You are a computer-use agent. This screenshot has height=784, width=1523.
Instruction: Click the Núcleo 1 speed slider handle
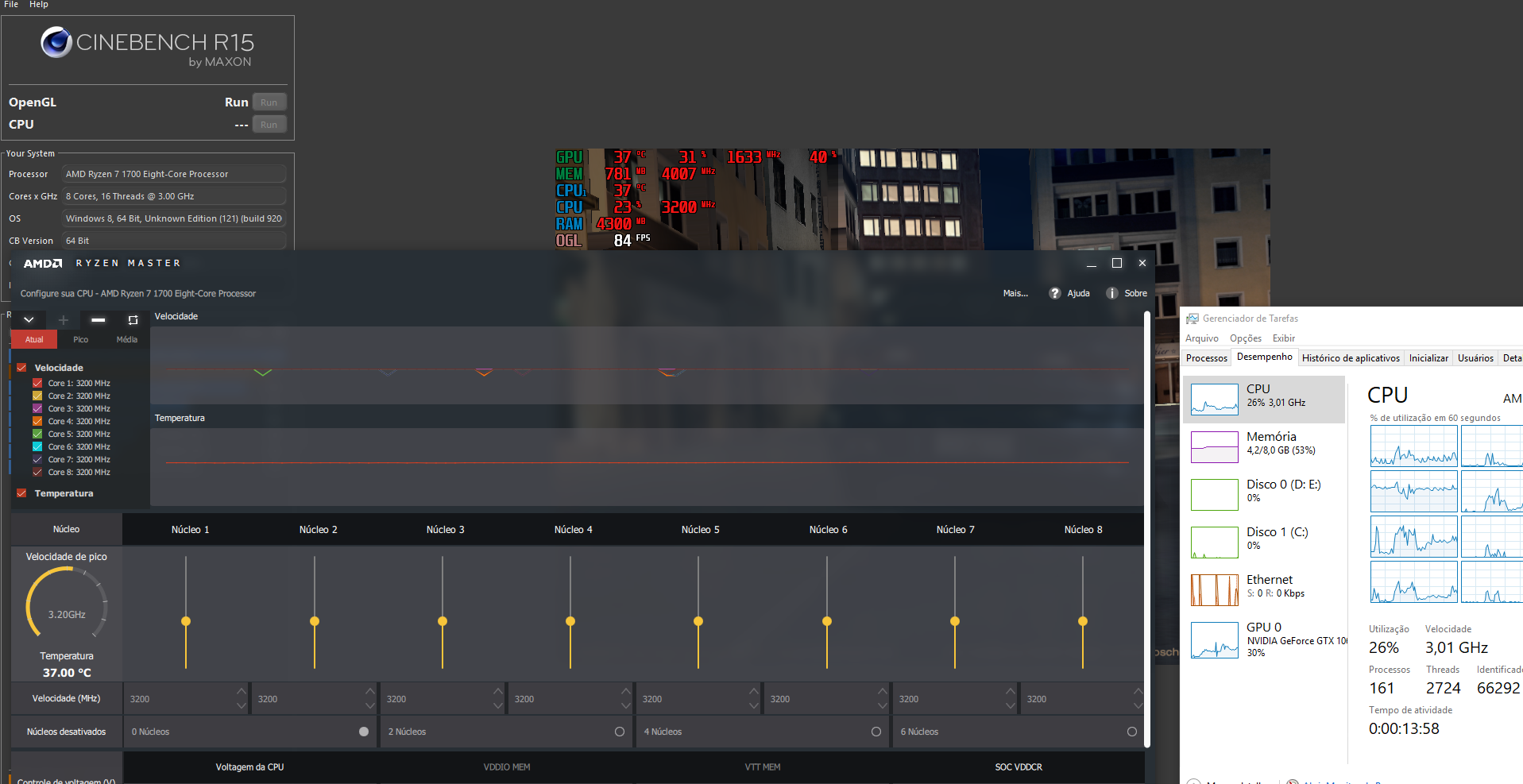pos(186,621)
